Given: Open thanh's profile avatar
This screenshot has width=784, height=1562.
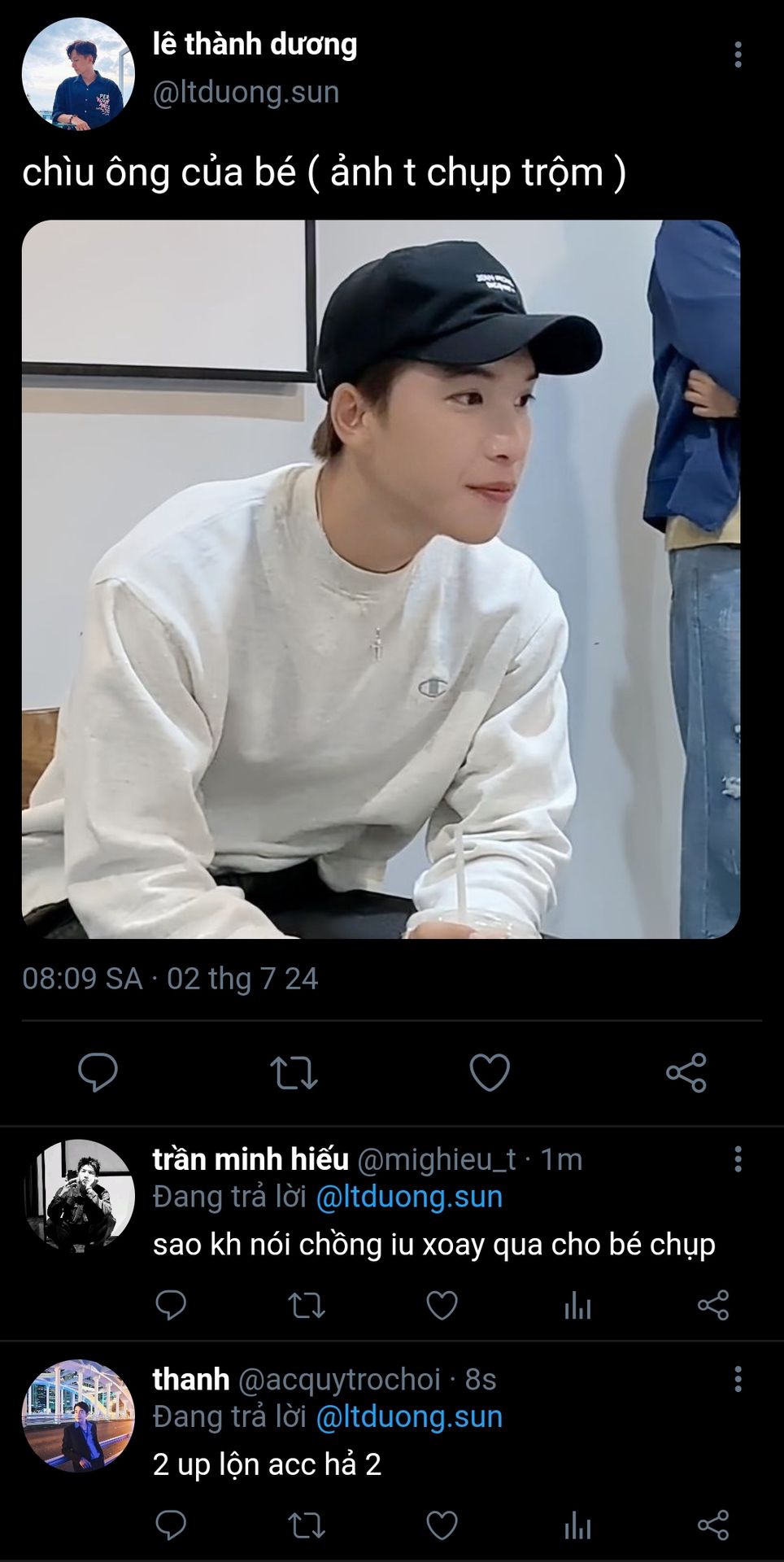Looking at the screenshot, I should point(78,1416).
